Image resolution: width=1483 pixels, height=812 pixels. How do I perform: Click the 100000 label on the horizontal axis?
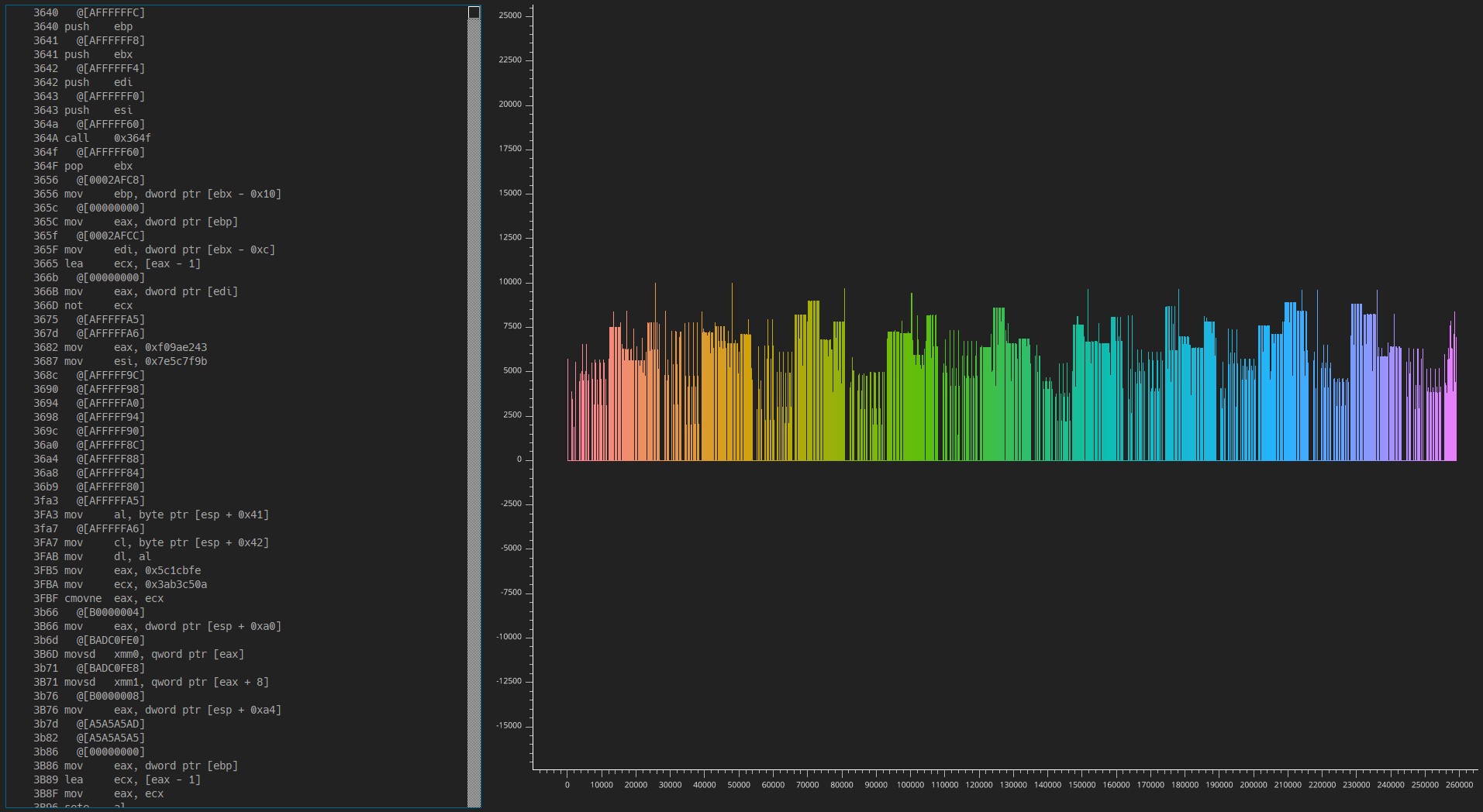(x=910, y=785)
